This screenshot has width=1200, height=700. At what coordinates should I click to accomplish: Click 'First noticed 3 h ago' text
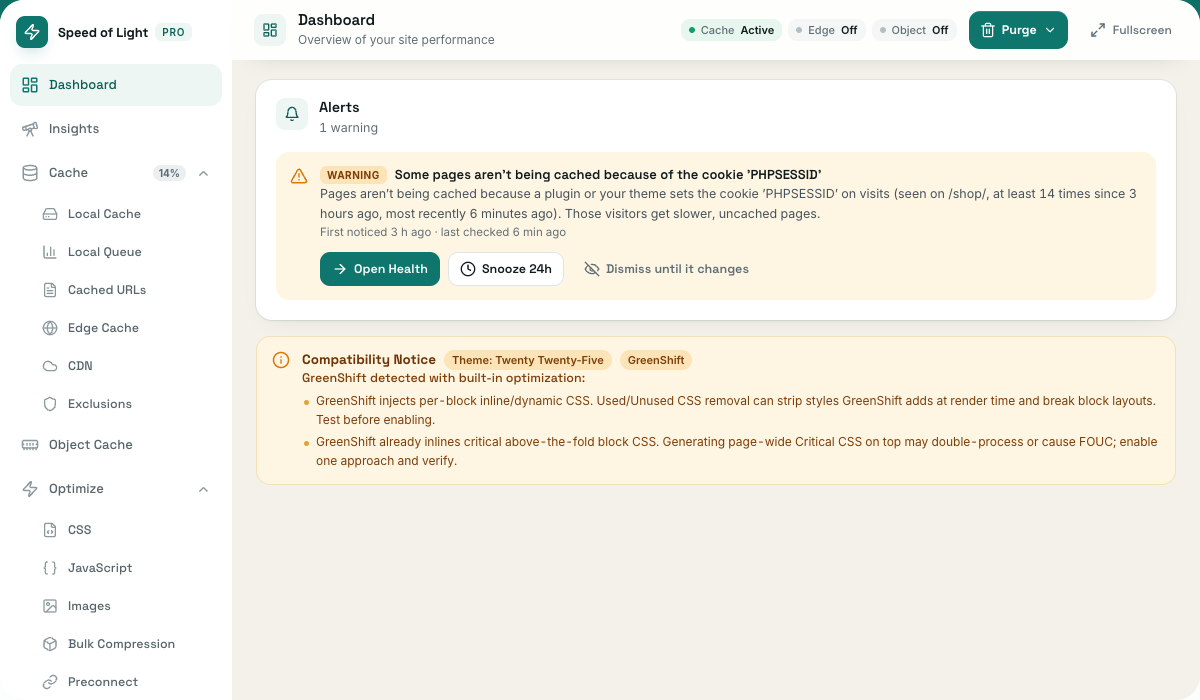click(x=375, y=232)
